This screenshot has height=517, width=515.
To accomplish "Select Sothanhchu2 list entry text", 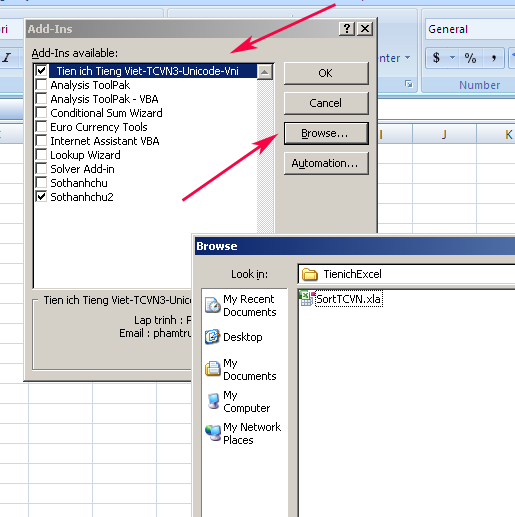I will (82, 197).
